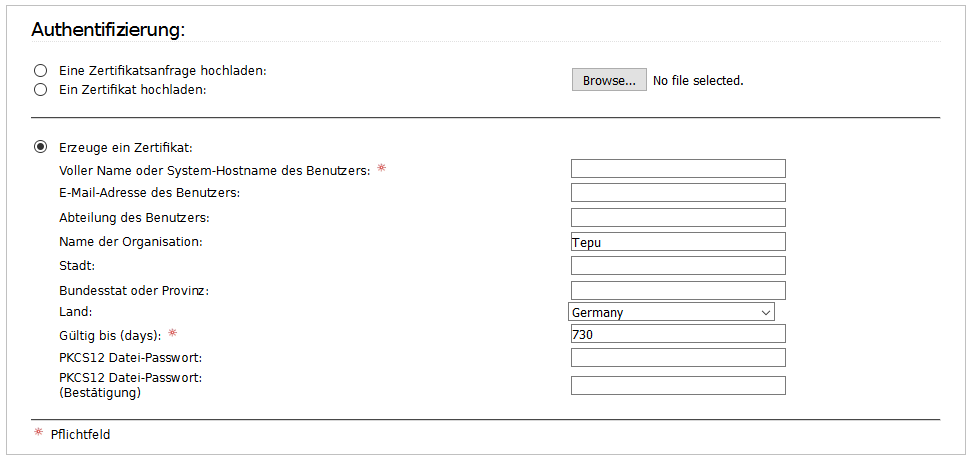This screenshot has height=458, width=972.
Task: Click the PKCS12 Datei-Passwort Bestätigung field
Action: 678,385
